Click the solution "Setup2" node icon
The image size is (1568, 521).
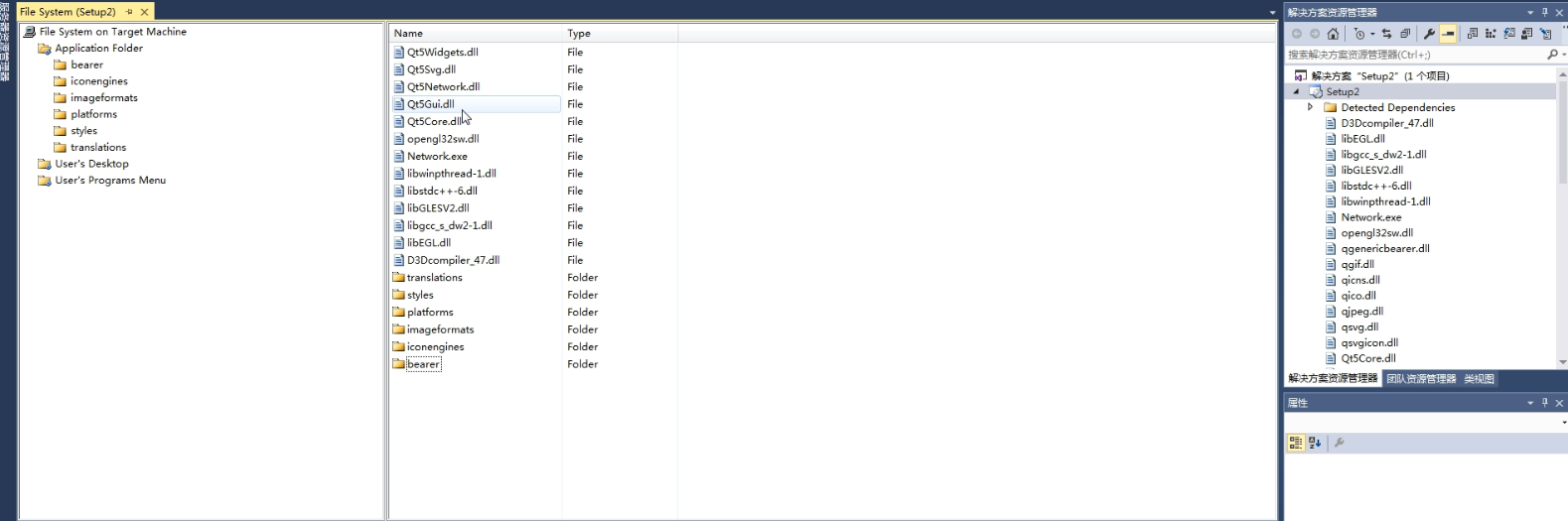(1300, 75)
